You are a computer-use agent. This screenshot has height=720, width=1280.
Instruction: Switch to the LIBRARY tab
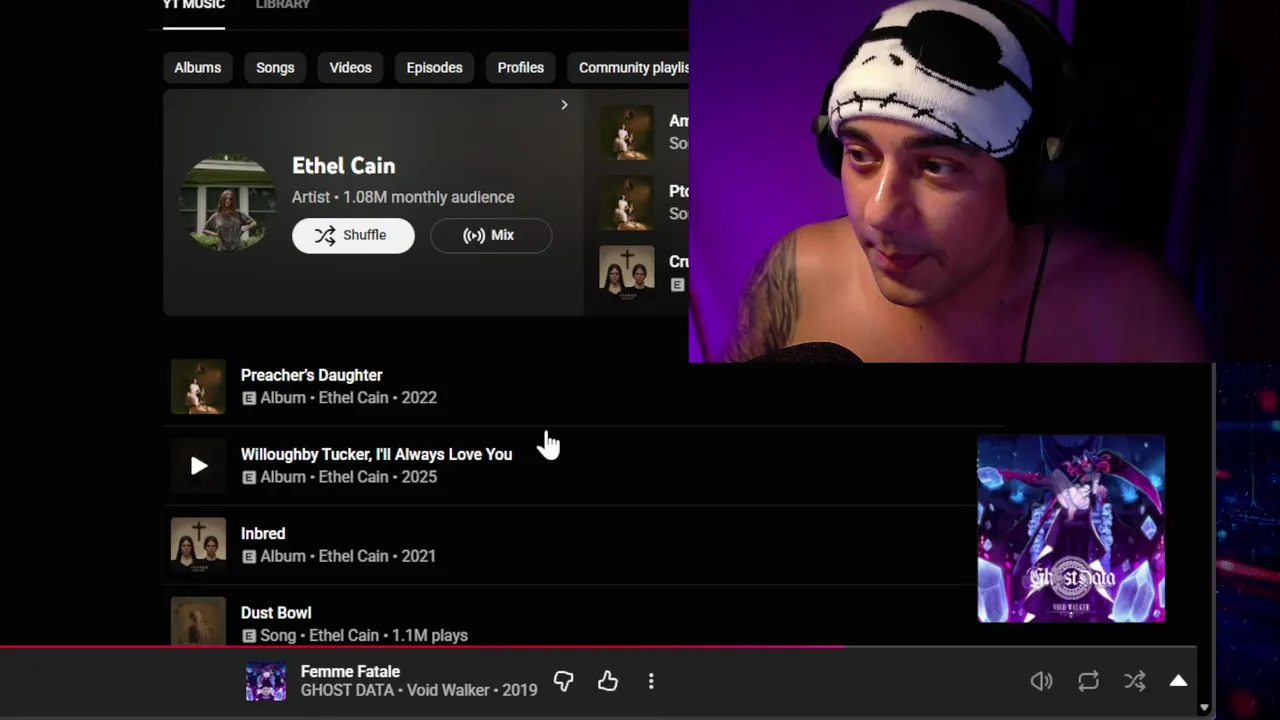(x=282, y=6)
